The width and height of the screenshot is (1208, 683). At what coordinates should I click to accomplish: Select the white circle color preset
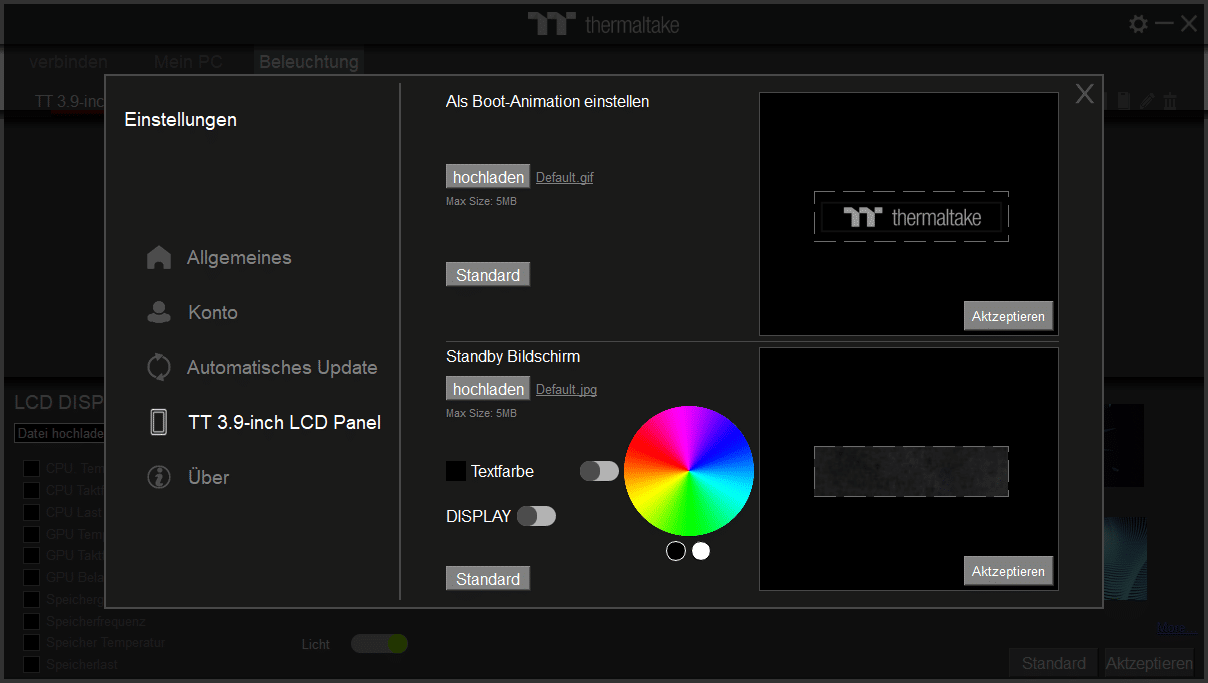point(701,551)
